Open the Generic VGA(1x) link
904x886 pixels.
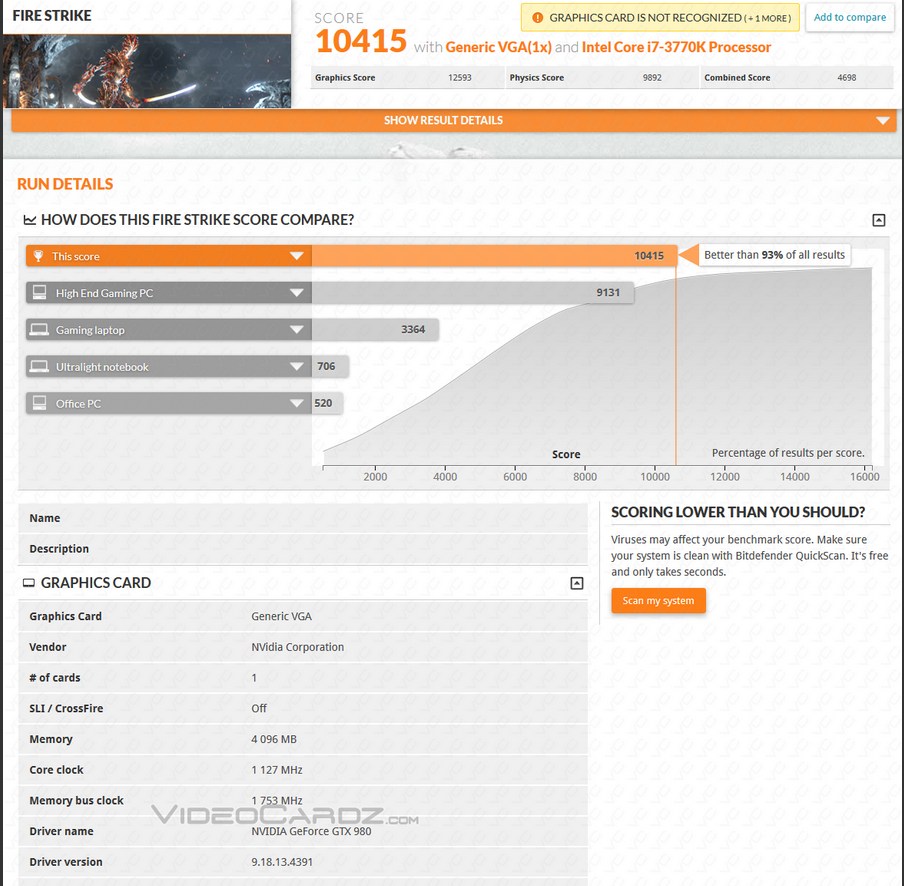498,47
